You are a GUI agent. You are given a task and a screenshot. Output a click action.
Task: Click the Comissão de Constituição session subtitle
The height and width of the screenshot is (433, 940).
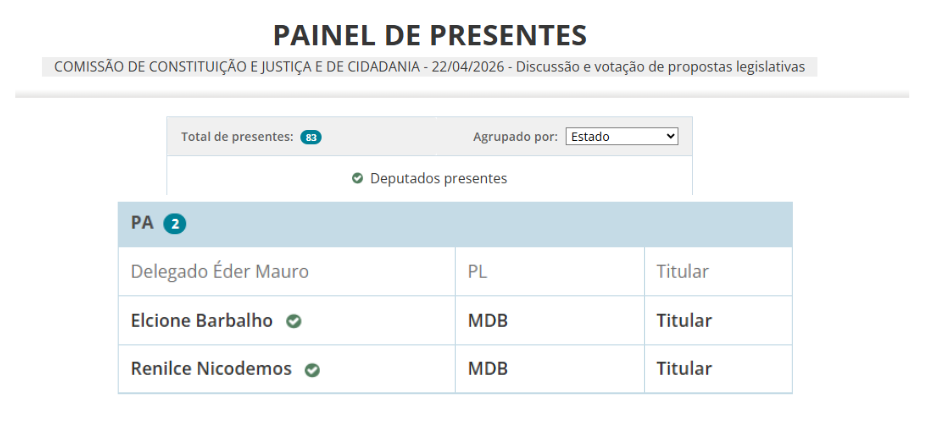point(429,67)
